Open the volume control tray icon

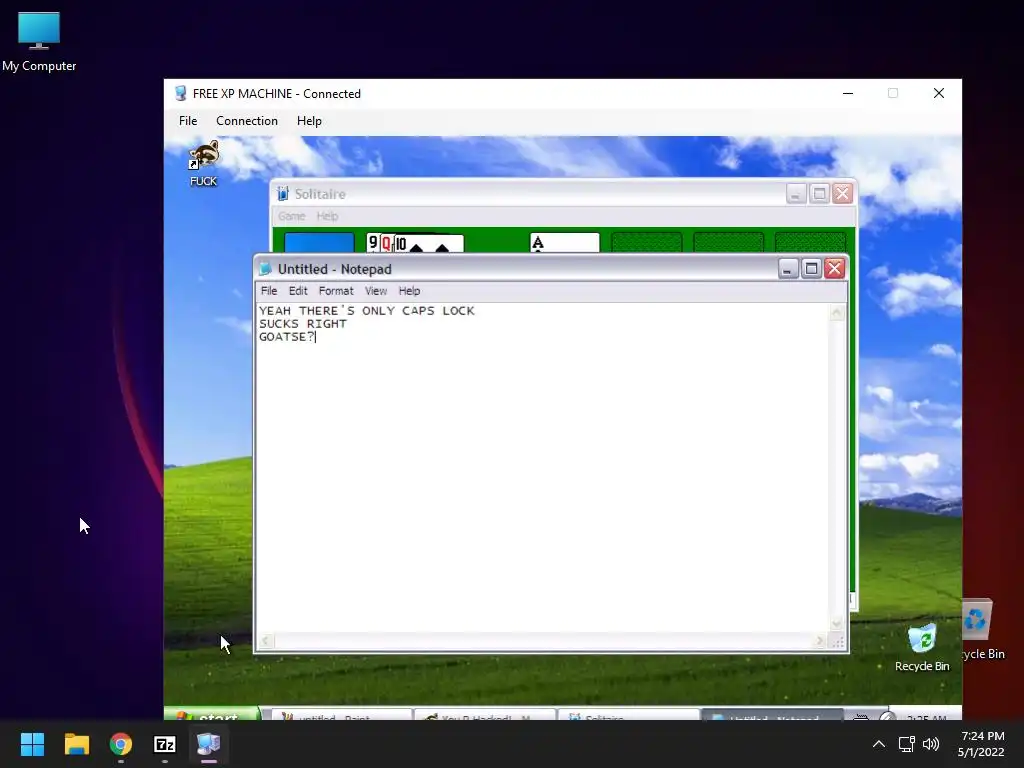(x=931, y=744)
